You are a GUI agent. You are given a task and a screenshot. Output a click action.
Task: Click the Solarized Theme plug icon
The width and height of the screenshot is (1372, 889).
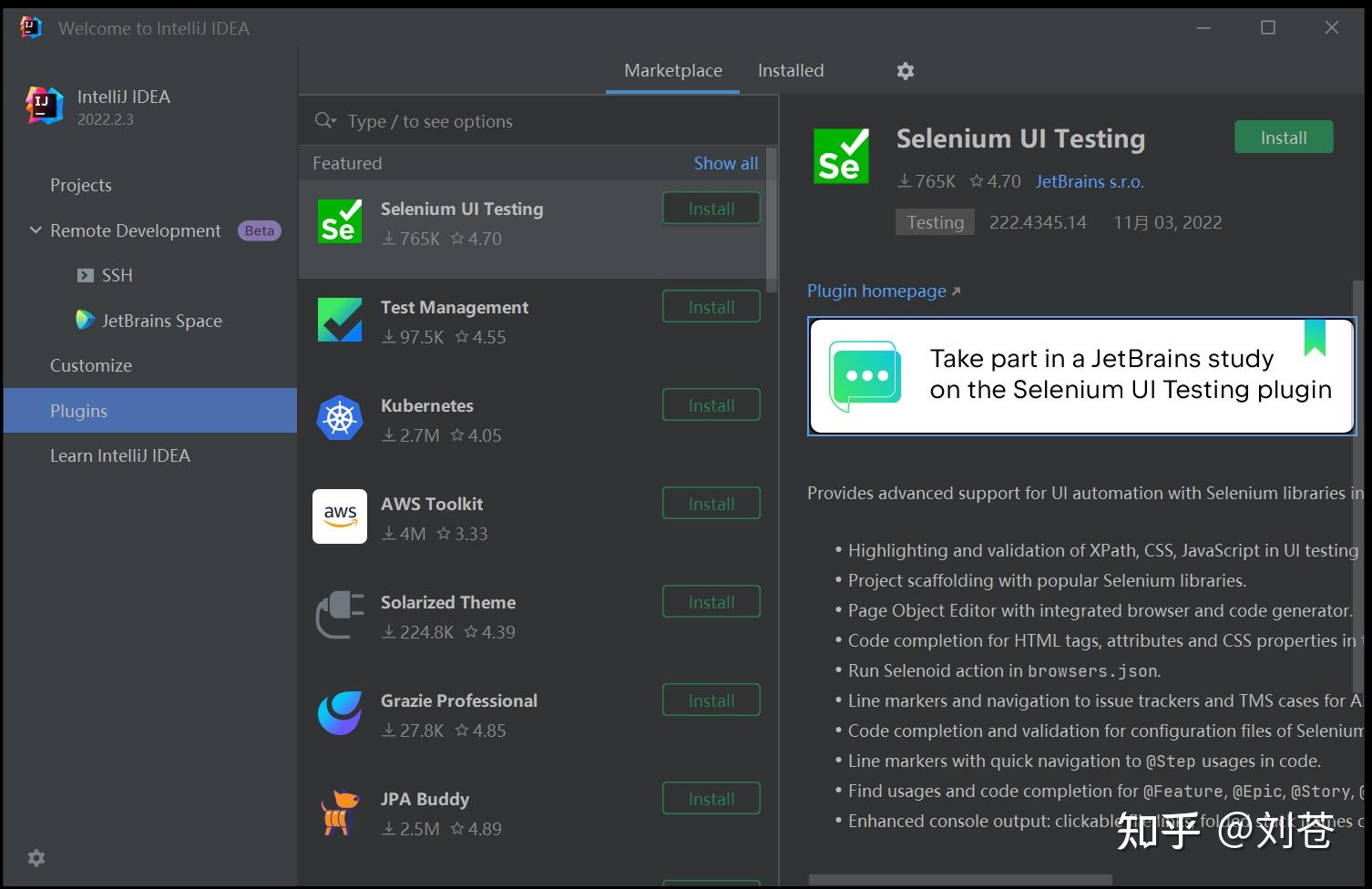pos(339,615)
